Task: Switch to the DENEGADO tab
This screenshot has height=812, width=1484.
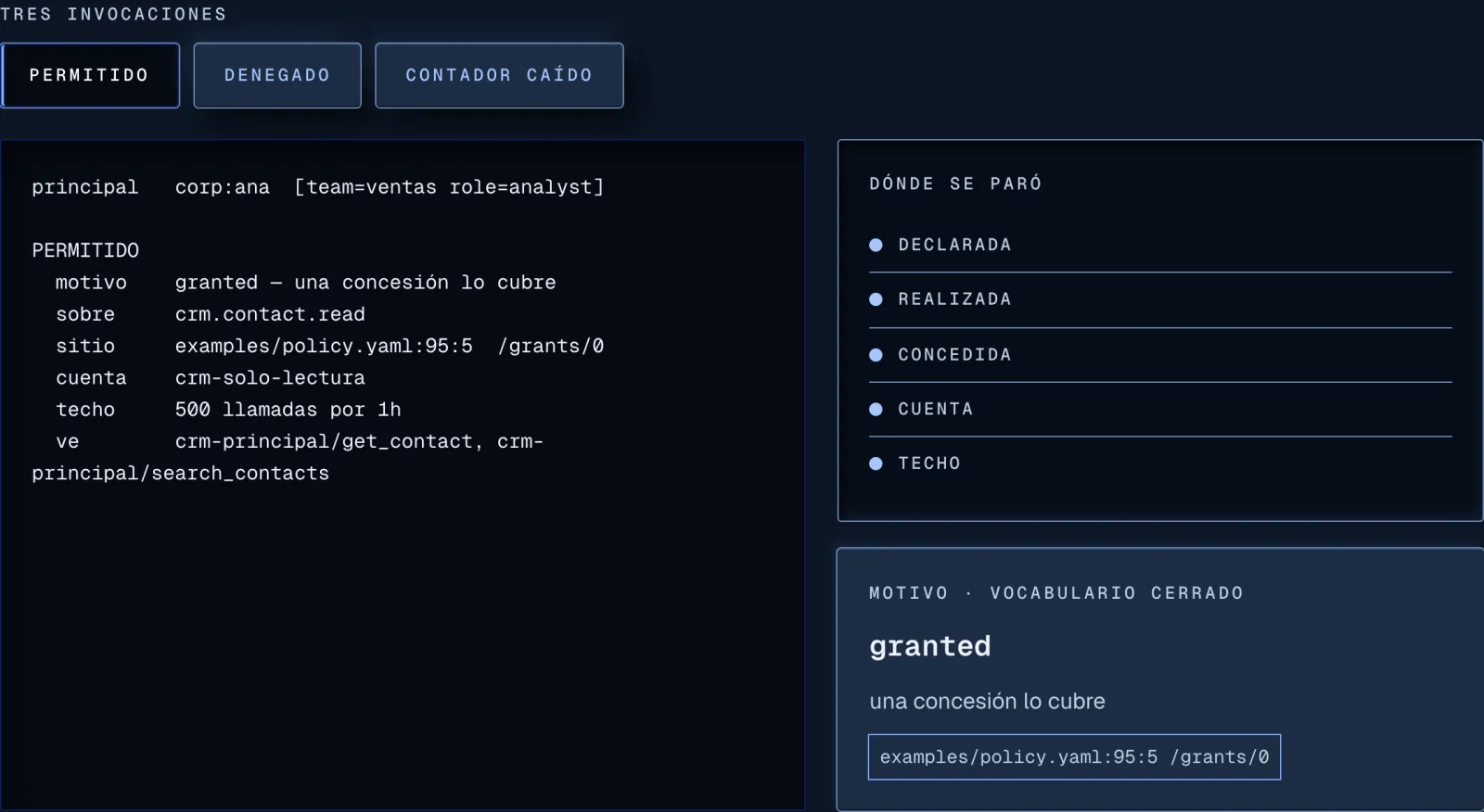Action: pos(277,75)
